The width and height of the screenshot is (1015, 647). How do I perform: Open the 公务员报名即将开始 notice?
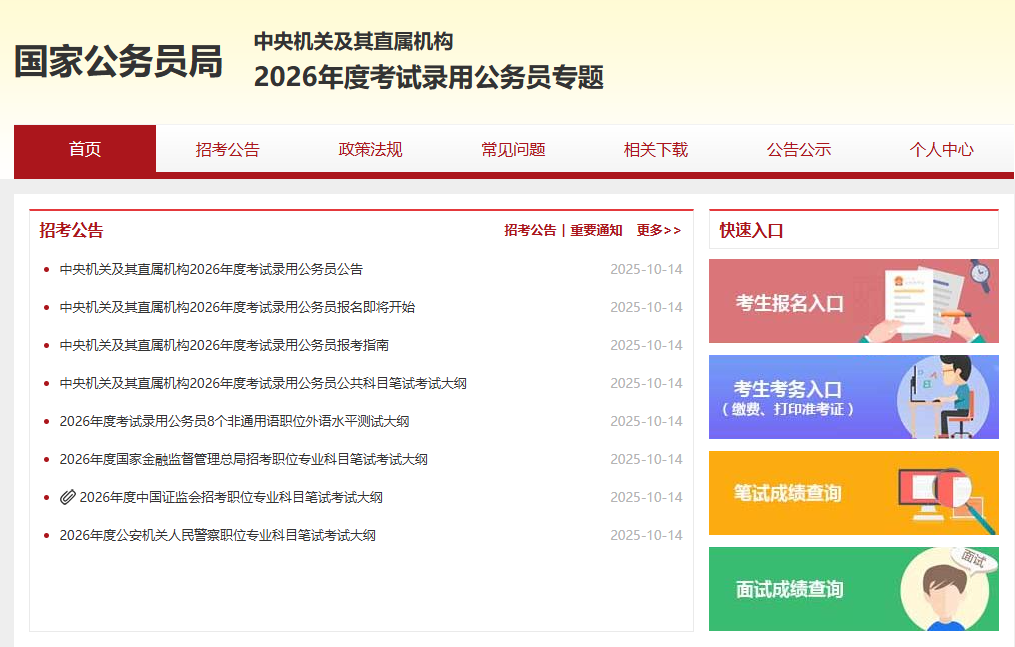[237, 307]
